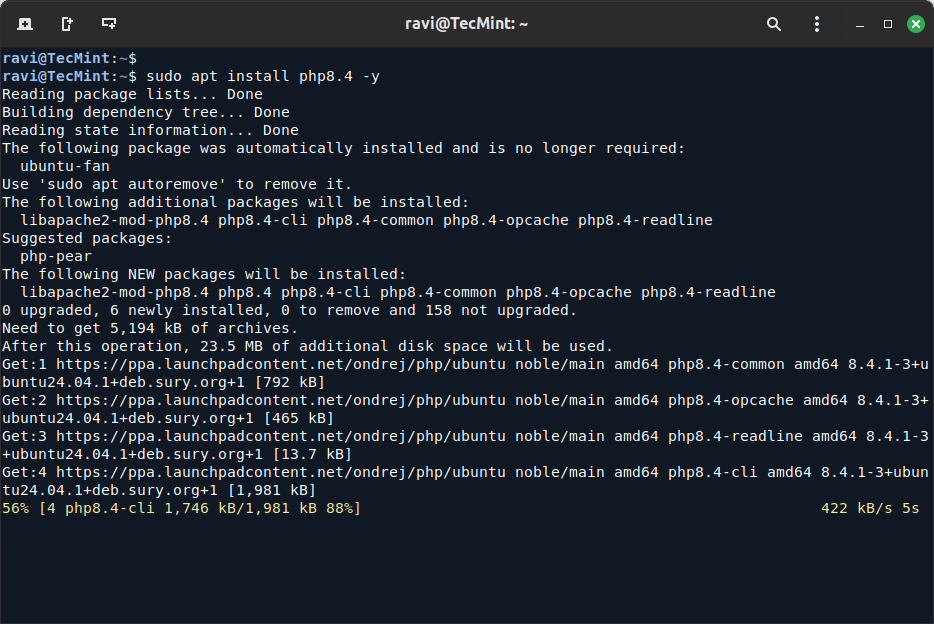
Task: Open the three-dot terminal menu
Action: tap(817, 23)
